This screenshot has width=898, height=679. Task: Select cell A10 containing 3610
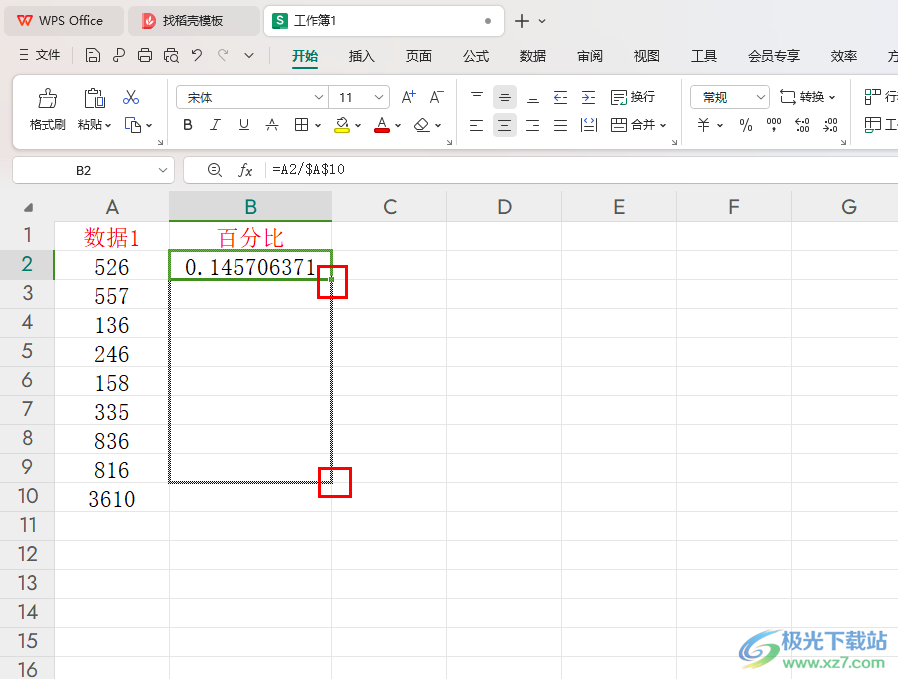click(112, 498)
